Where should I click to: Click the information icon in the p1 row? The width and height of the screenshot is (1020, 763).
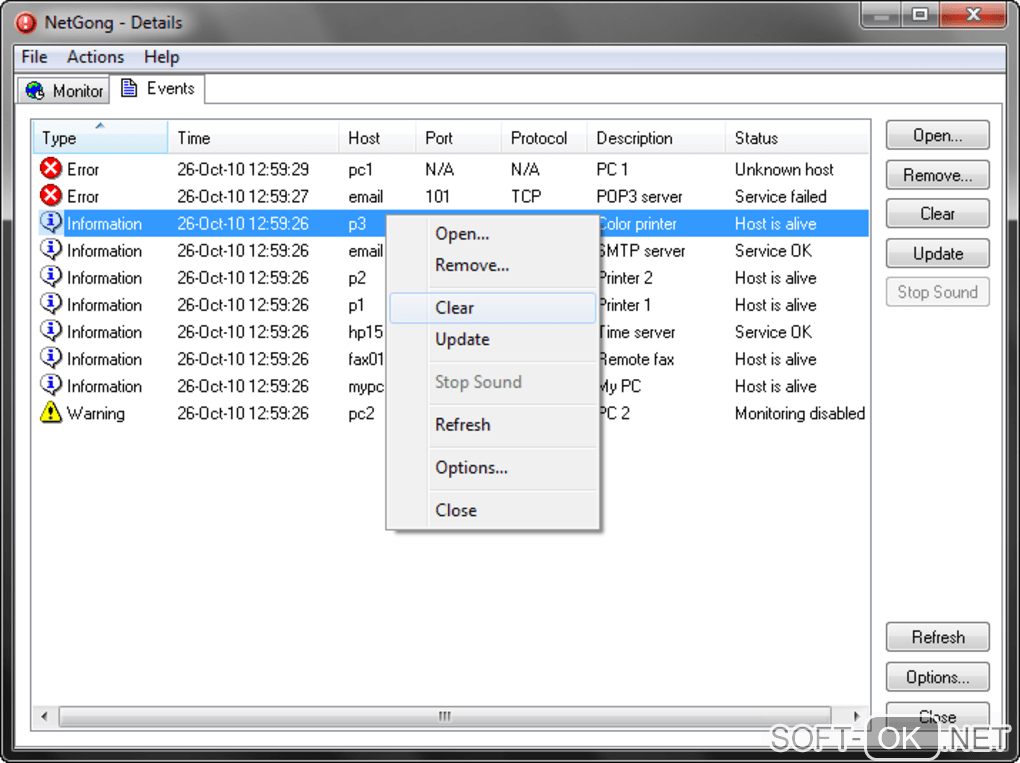coord(51,304)
